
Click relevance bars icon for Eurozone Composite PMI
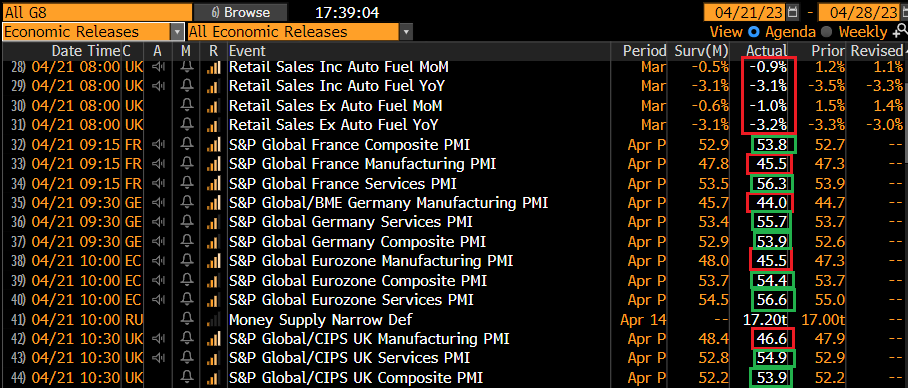[214, 281]
